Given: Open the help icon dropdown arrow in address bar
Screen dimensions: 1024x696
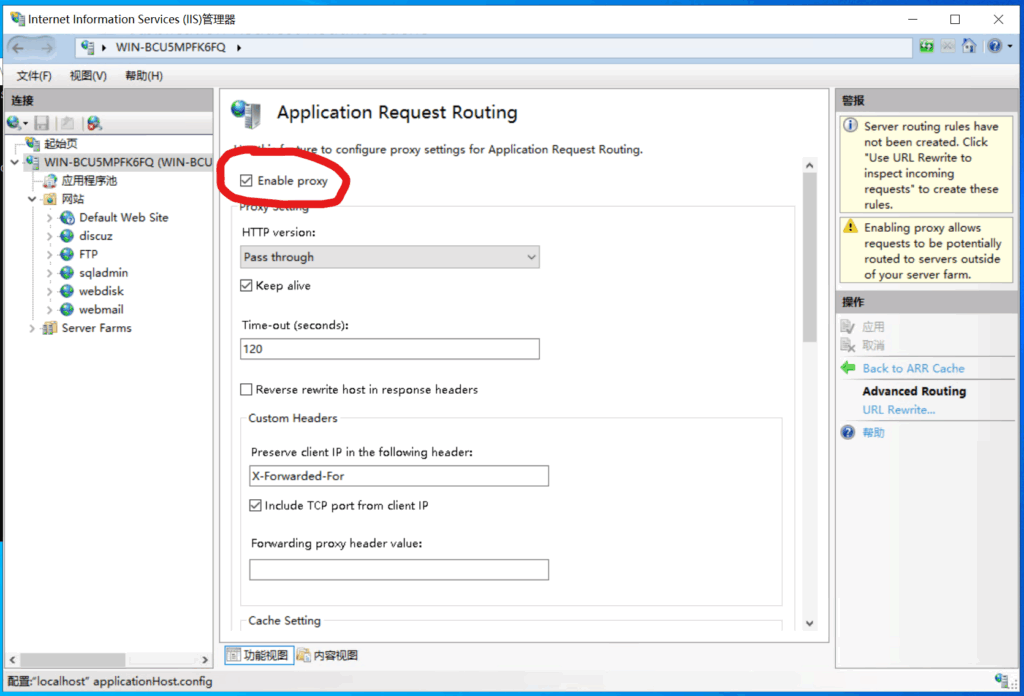Looking at the screenshot, I should click(x=1010, y=46).
